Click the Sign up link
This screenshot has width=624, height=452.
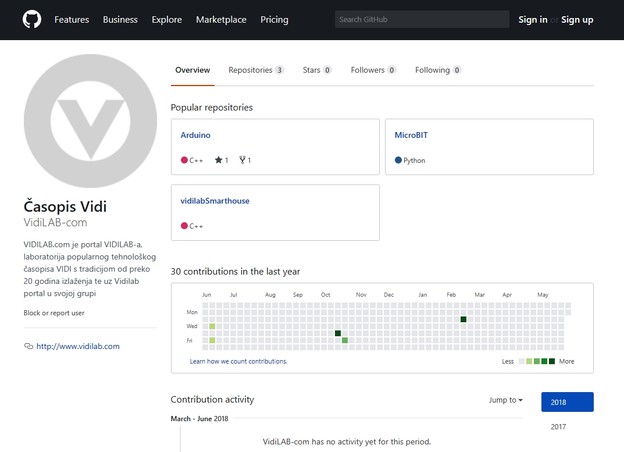click(577, 19)
